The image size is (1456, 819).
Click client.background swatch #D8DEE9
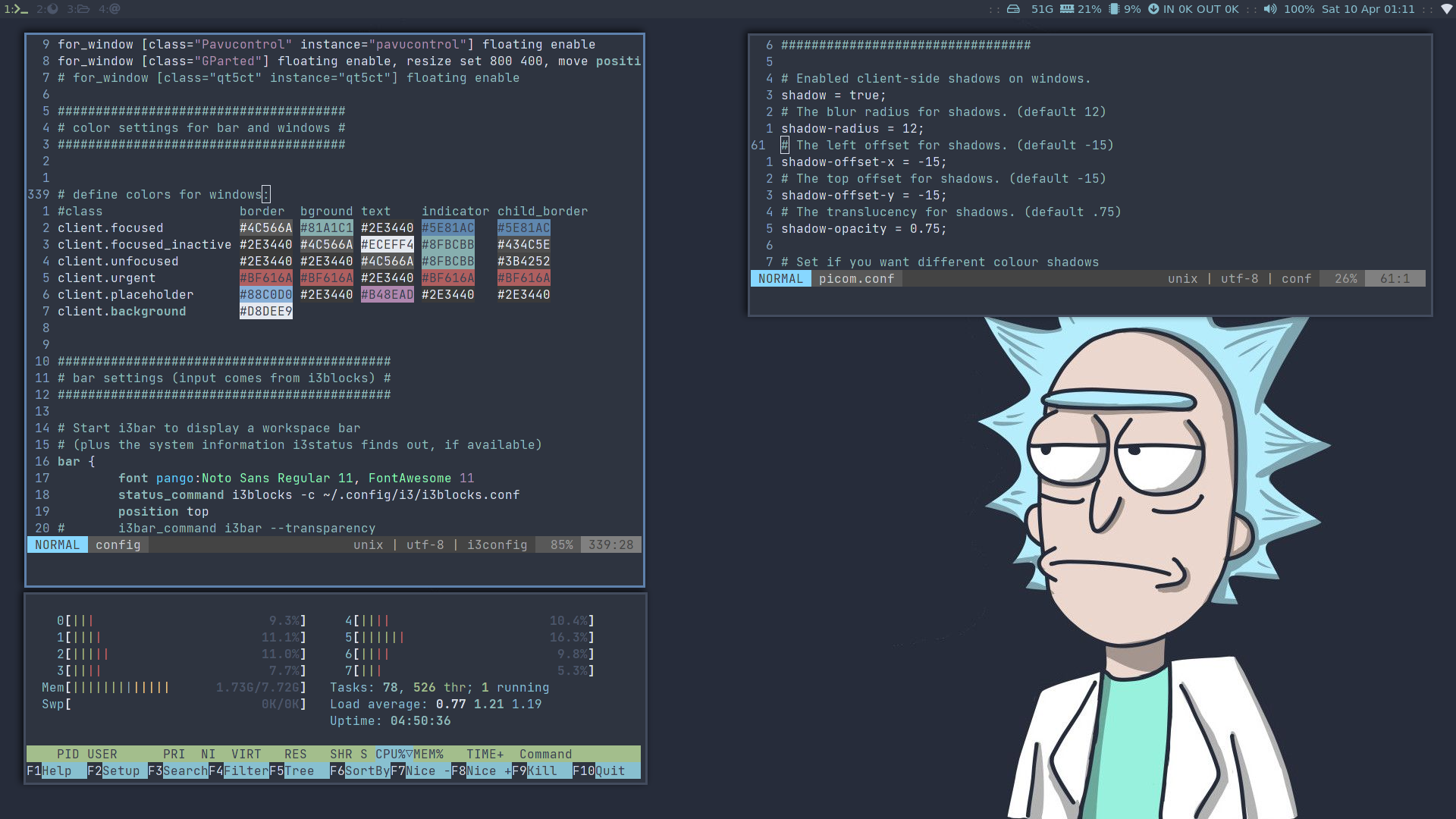[265, 312]
